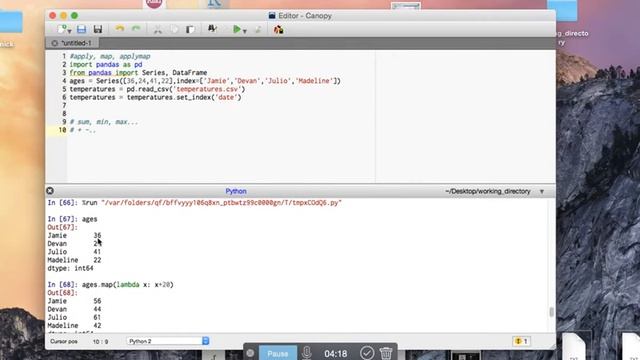Redo the last undone edit
The height and width of the screenshot is (360, 640).
(136, 29)
